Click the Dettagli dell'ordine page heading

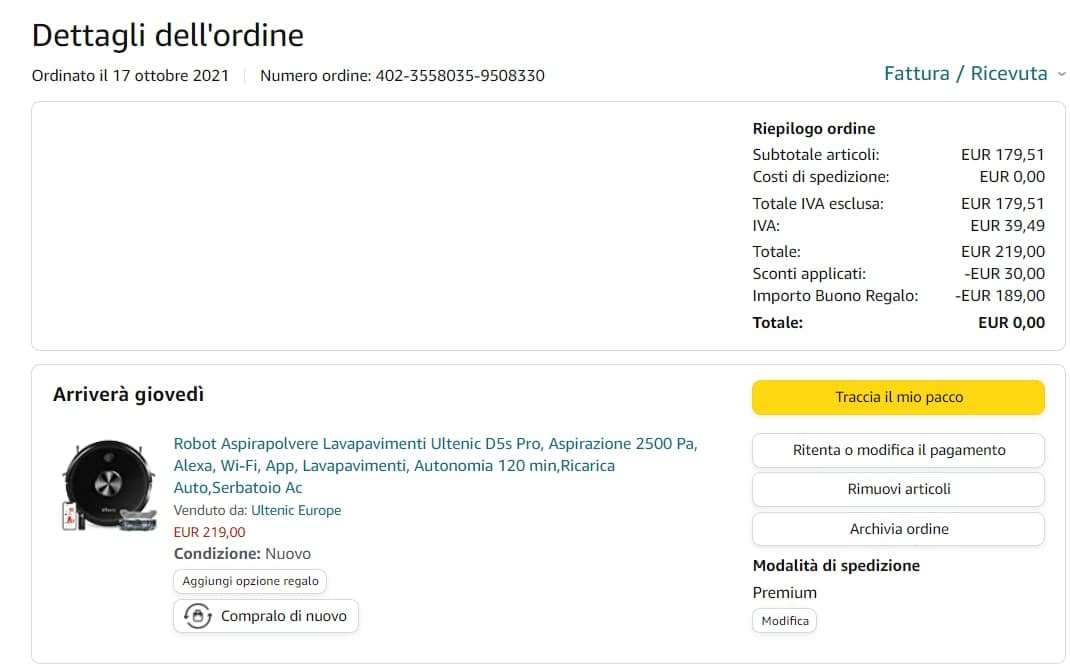coord(168,35)
